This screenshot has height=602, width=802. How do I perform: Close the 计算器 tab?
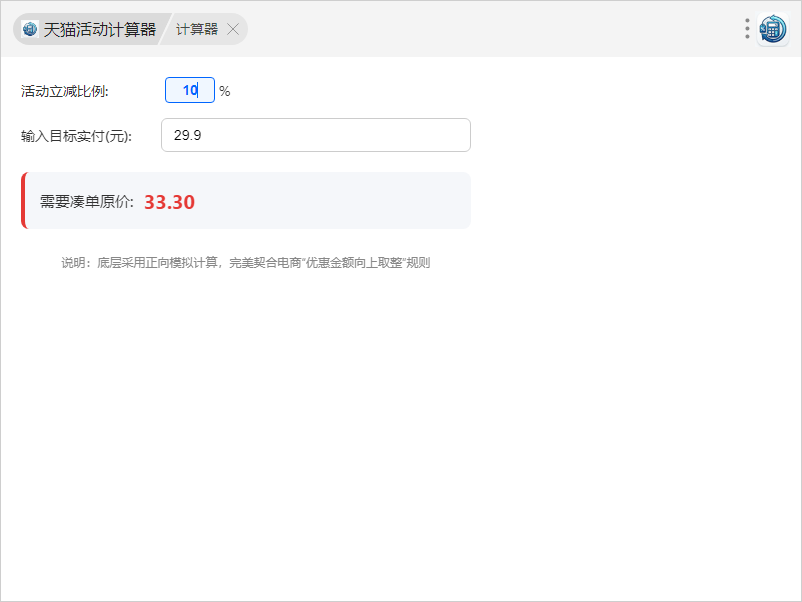click(x=233, y=29)
